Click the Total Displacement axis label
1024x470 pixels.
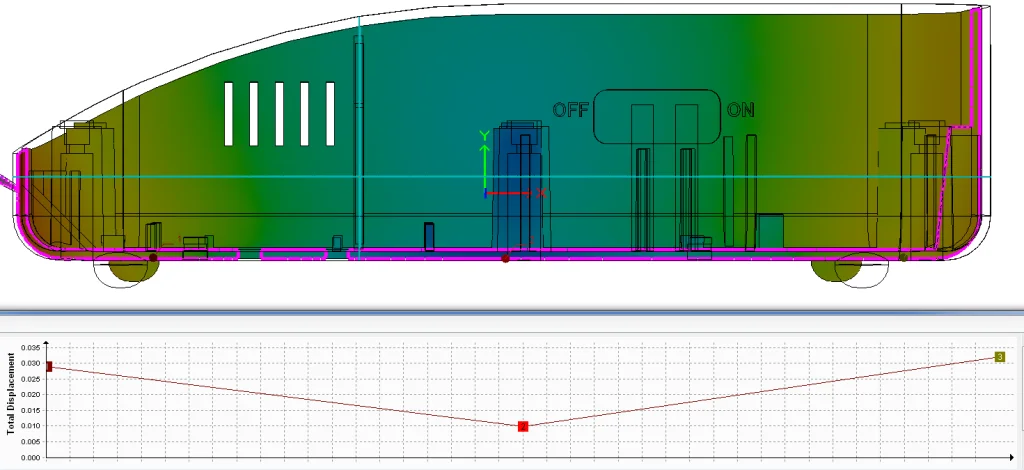pos(11,394)
